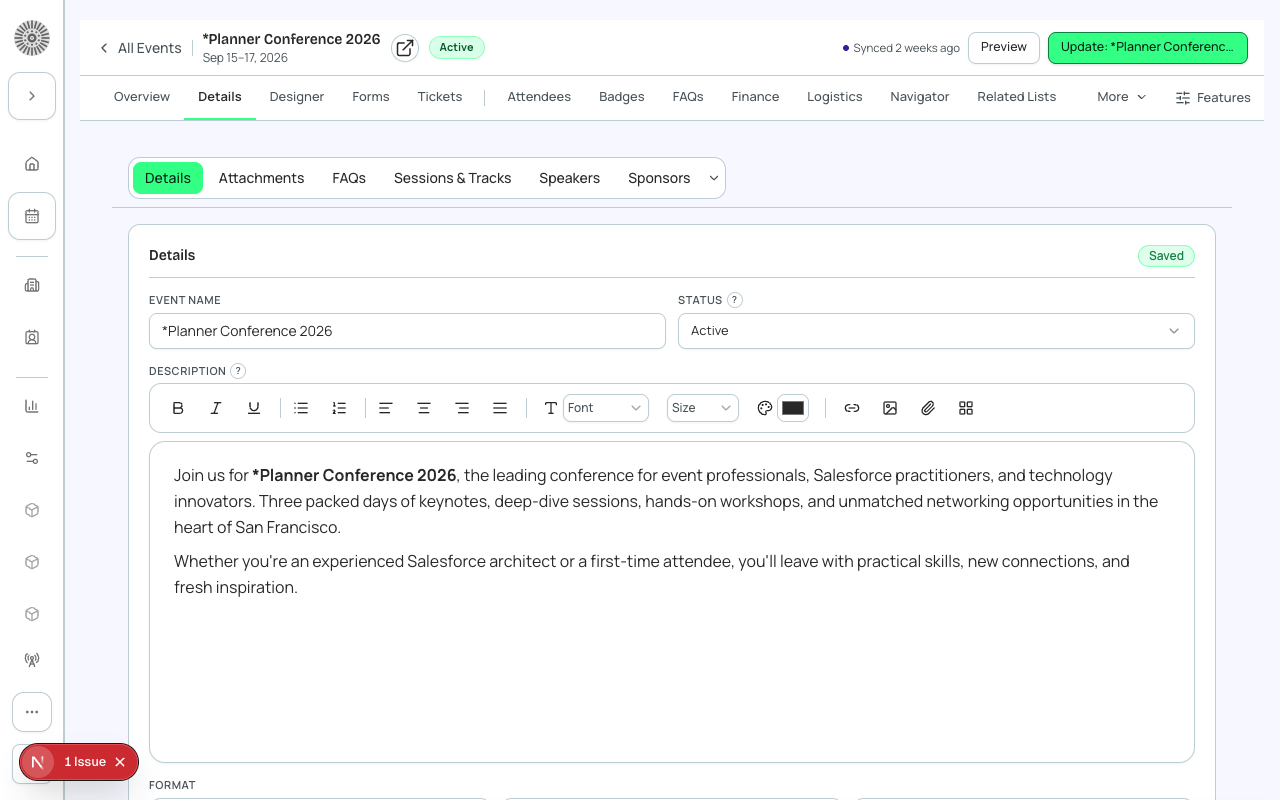The width and height of the screenshot is (1280, 800).
Task: Select the Sessions & Tracks sub-tab
Action: (452, 178)
